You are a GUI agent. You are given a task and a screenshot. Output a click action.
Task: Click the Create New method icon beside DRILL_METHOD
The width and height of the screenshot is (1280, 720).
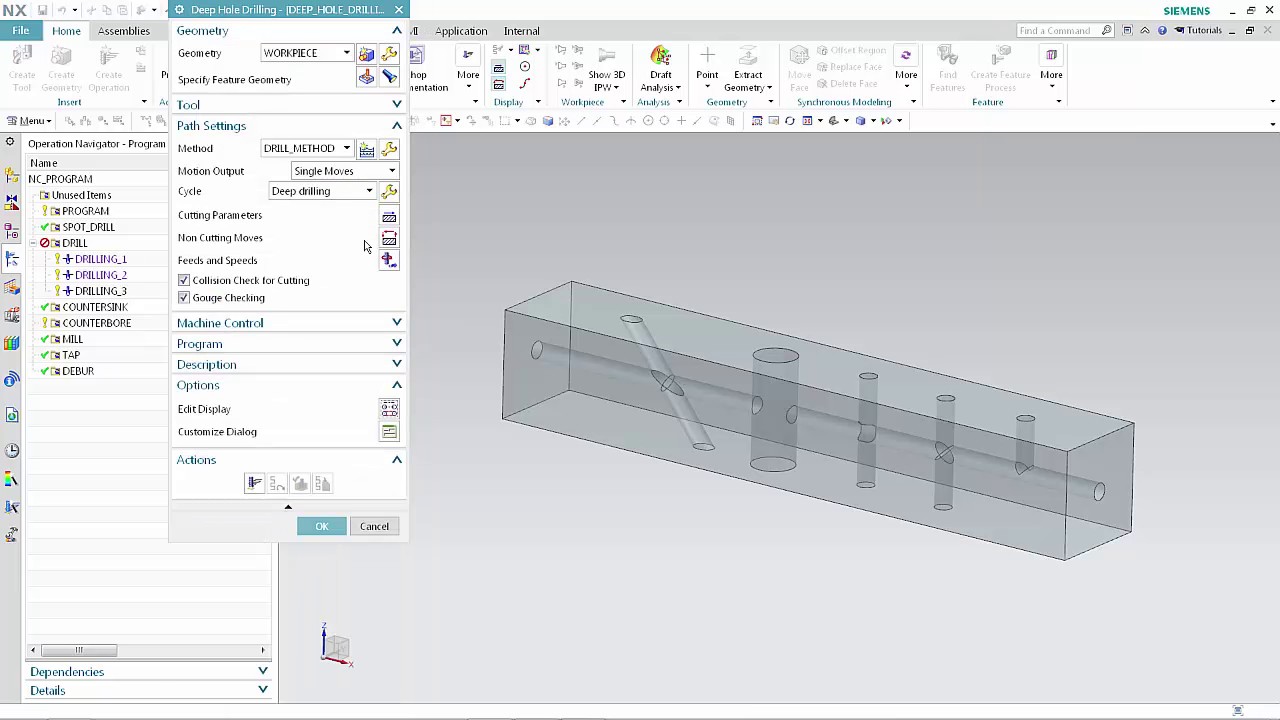click(367, 149)
